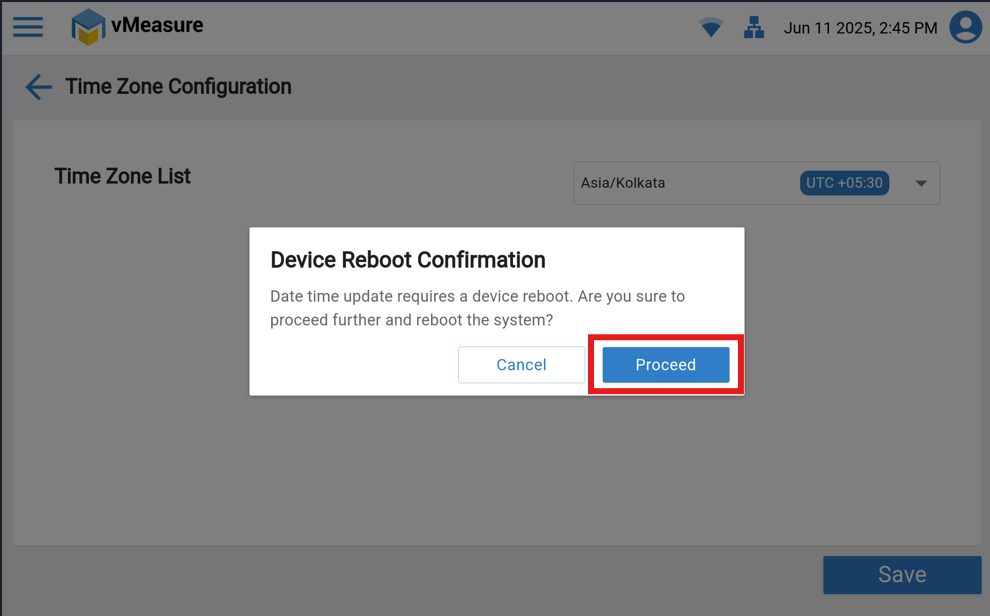Image resolution: width=990 pixels, height=616 pixels.
Task: Click the date Jun 11 2025
Action: (x=827, y=28)
